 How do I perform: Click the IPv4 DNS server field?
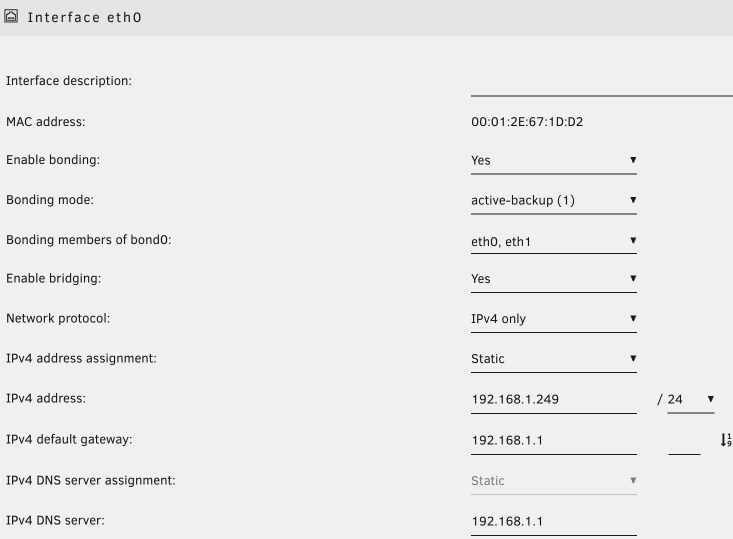tap(553, 521)
